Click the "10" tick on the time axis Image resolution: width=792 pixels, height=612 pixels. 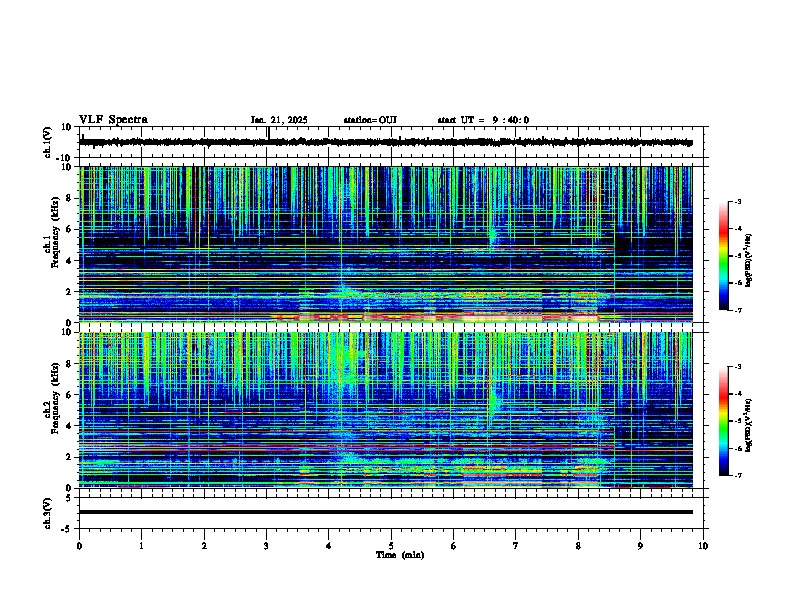(703, 546)
